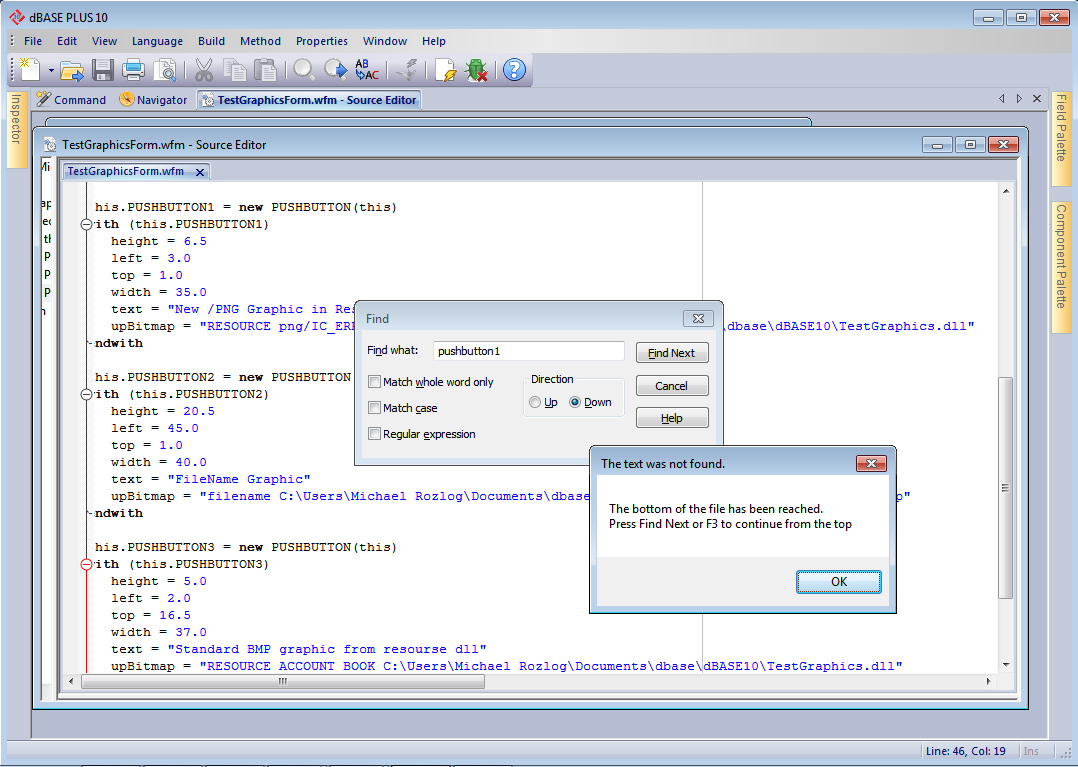Enable Match whole word only checkbox
Screen dimensions: 1078x767
(375, 381)
